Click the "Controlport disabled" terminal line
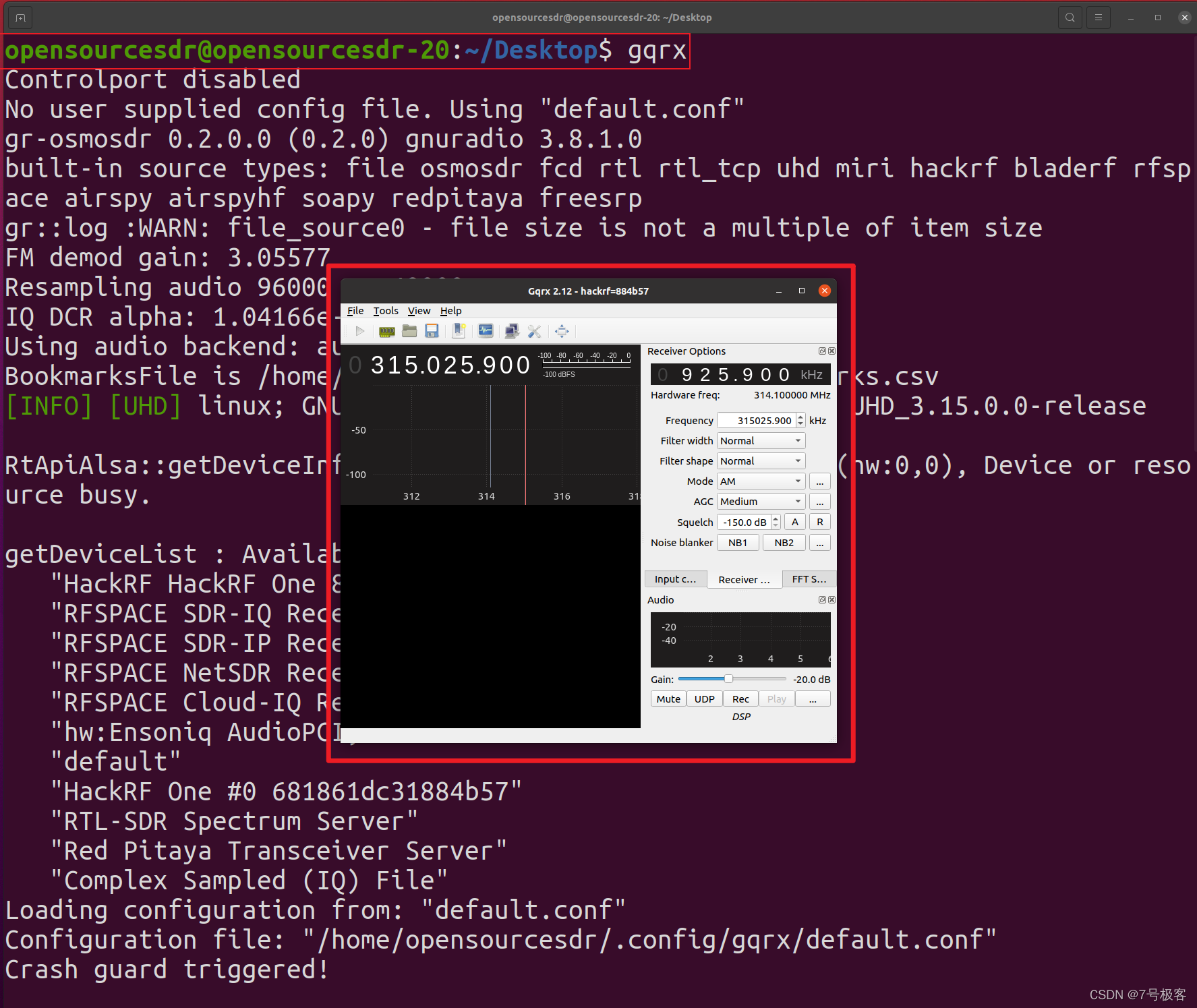This screenshot has width=1197, height=1008. 152,80
